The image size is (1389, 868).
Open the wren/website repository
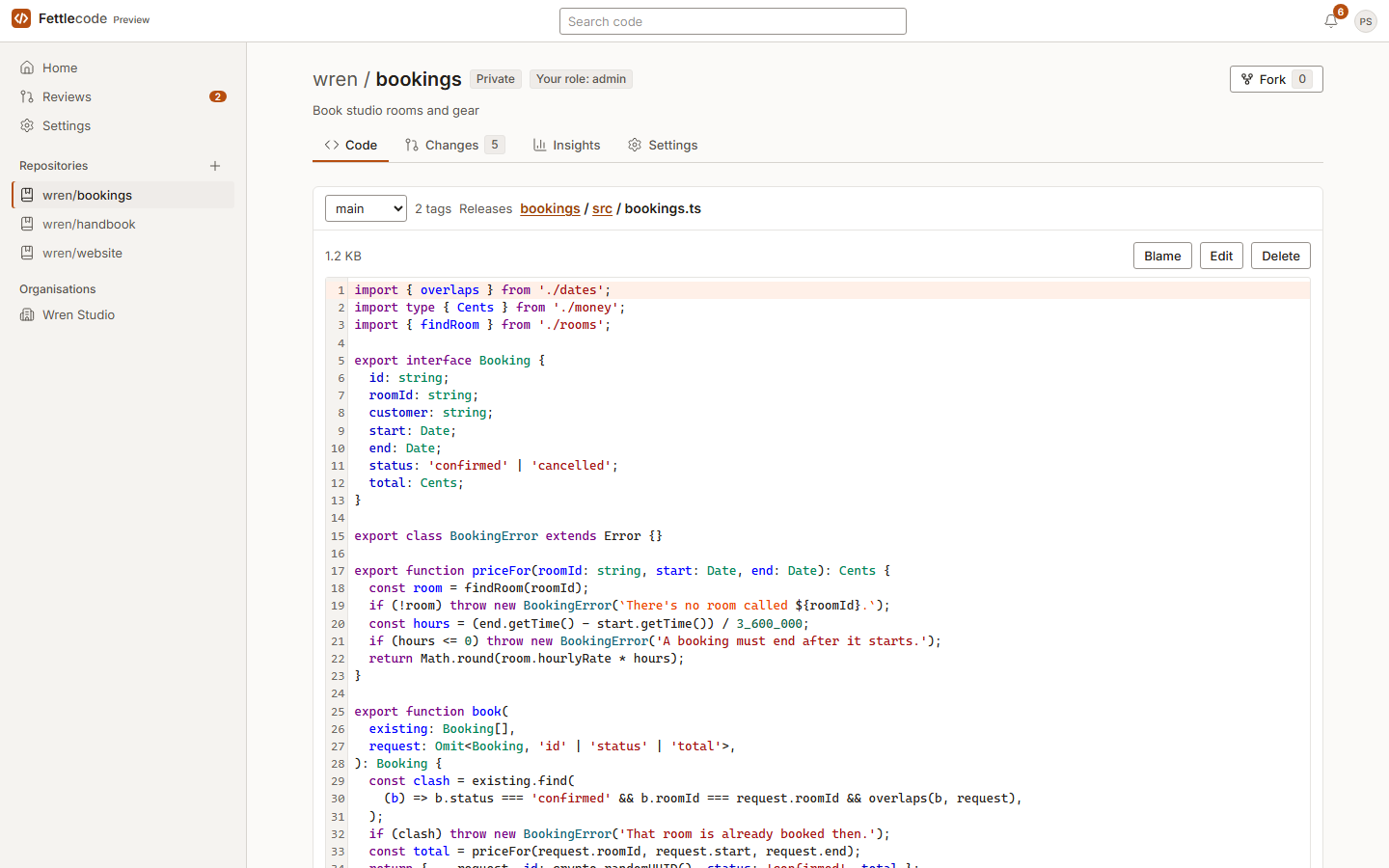[x=123, y=253]
